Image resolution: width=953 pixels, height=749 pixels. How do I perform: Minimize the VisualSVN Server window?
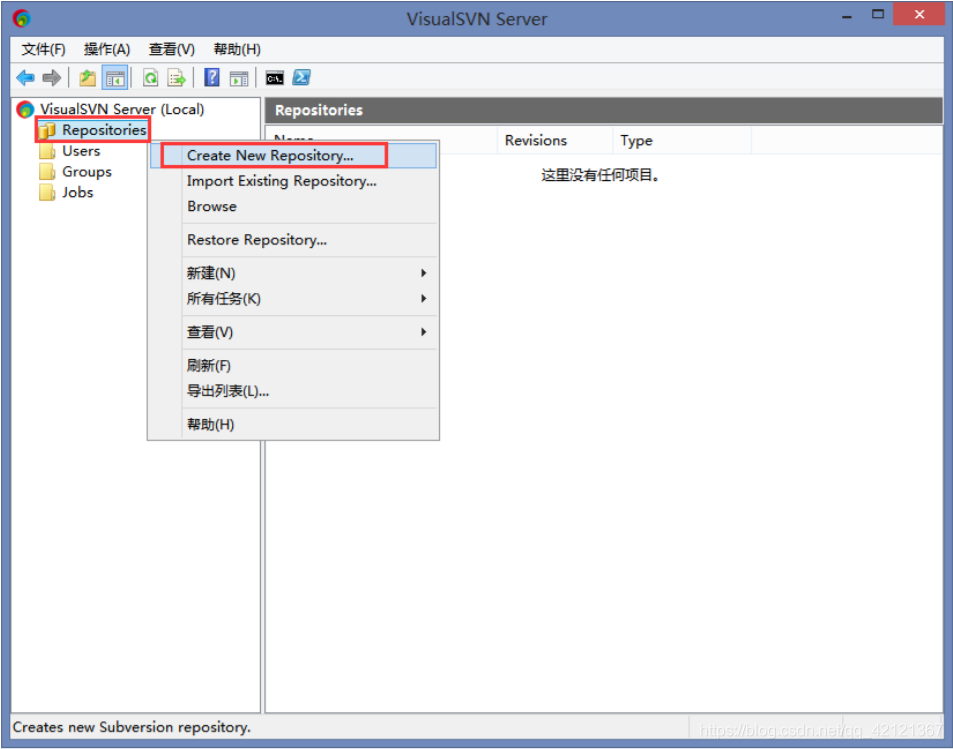pyautogui.click(x=847, y=15)
